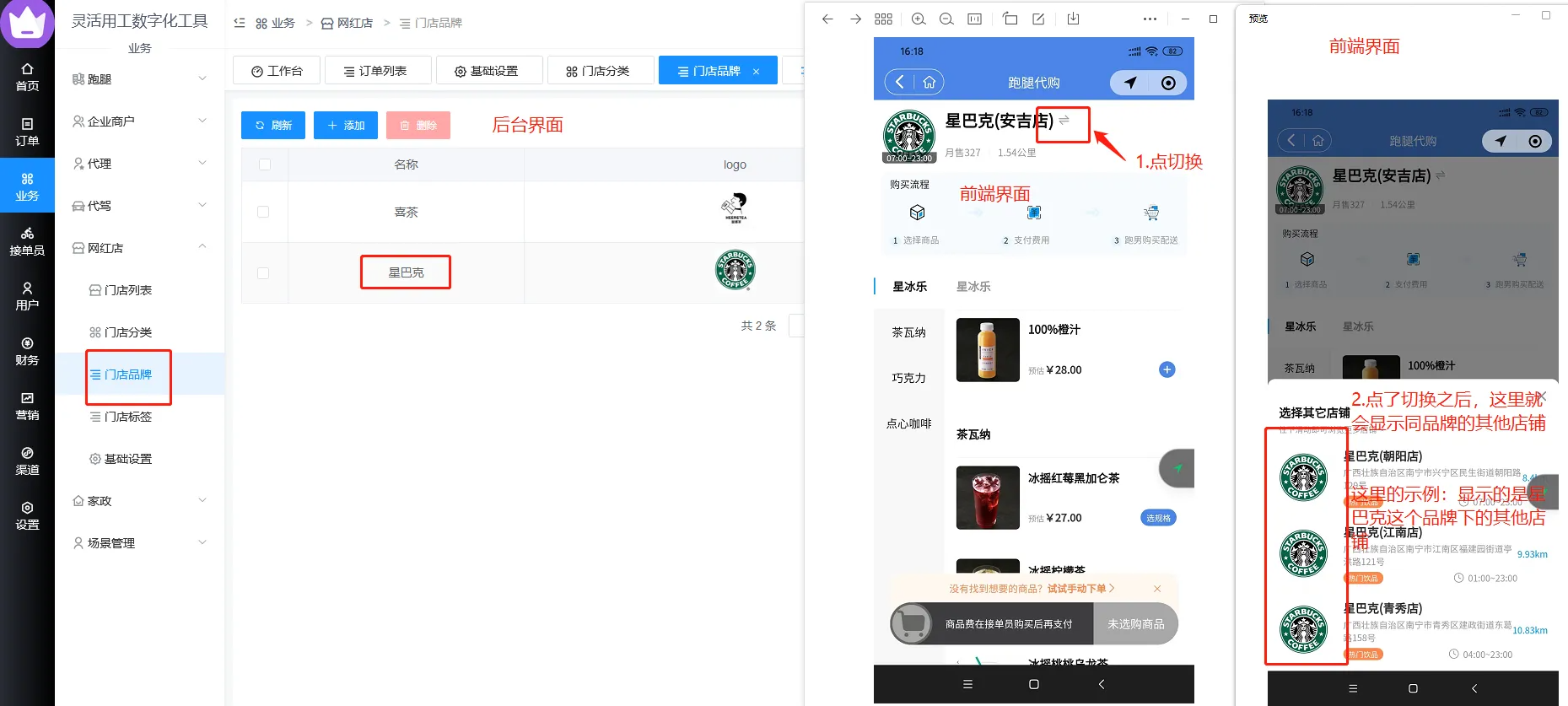Click the 添加 add button
This screenshot has width=1568, height=706.
[346, 125]
